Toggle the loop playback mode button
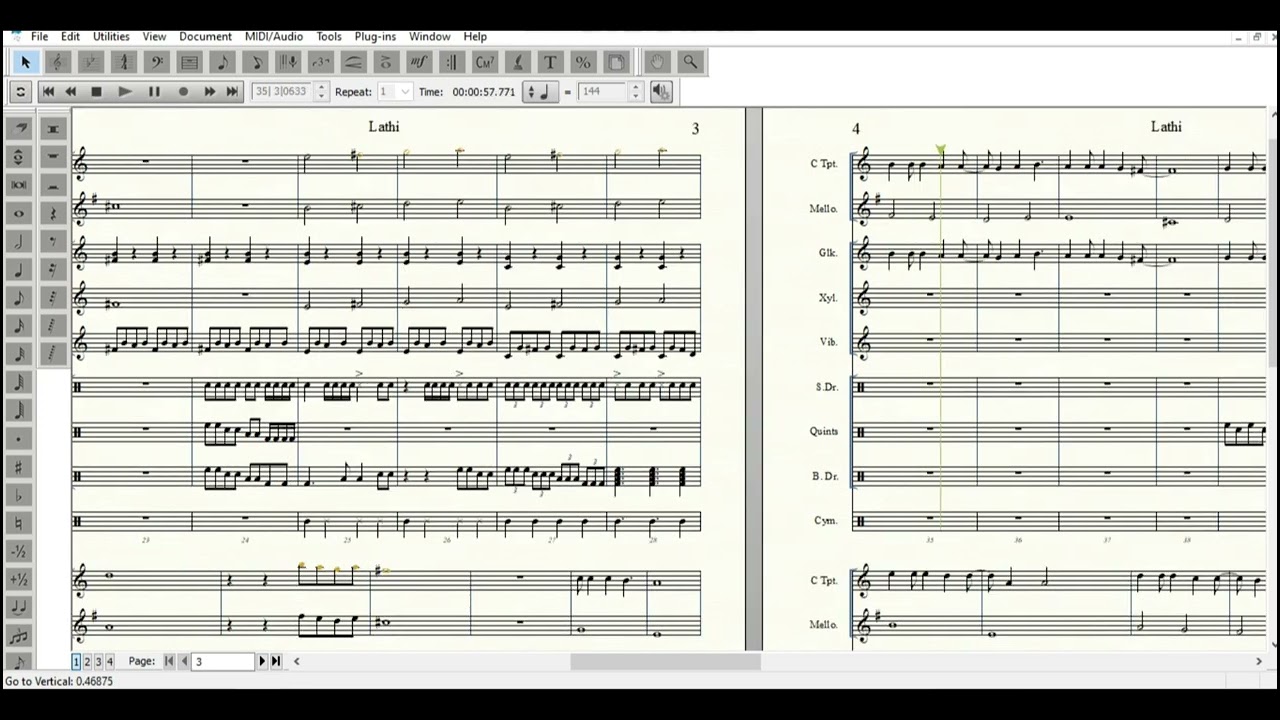Image resolution: width=1280 pixels, height=720 pixels. (20, 92)
